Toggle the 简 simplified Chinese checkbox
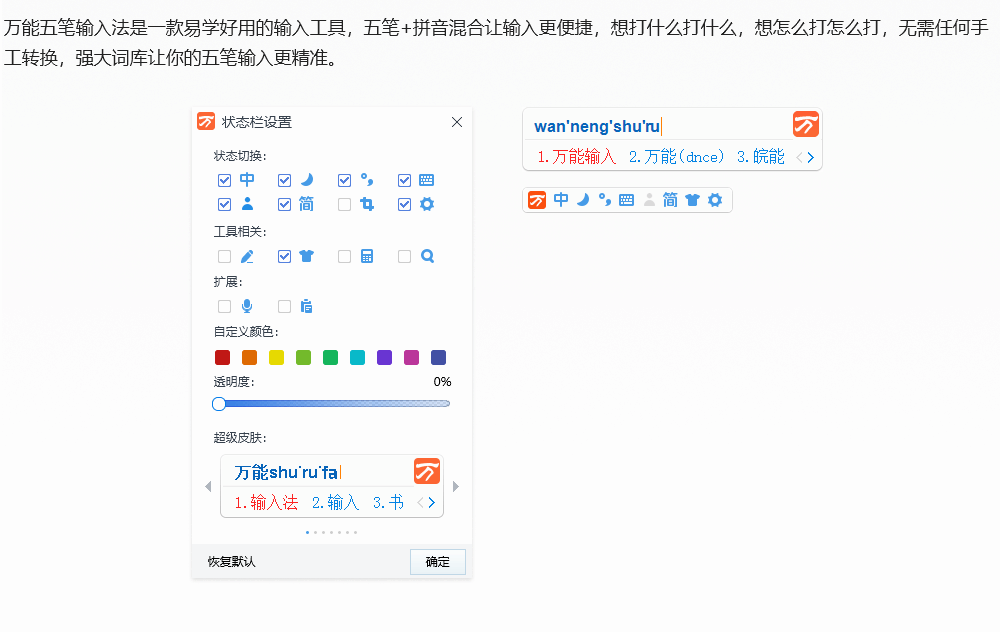1000x632 pixels. coord(284,205)
